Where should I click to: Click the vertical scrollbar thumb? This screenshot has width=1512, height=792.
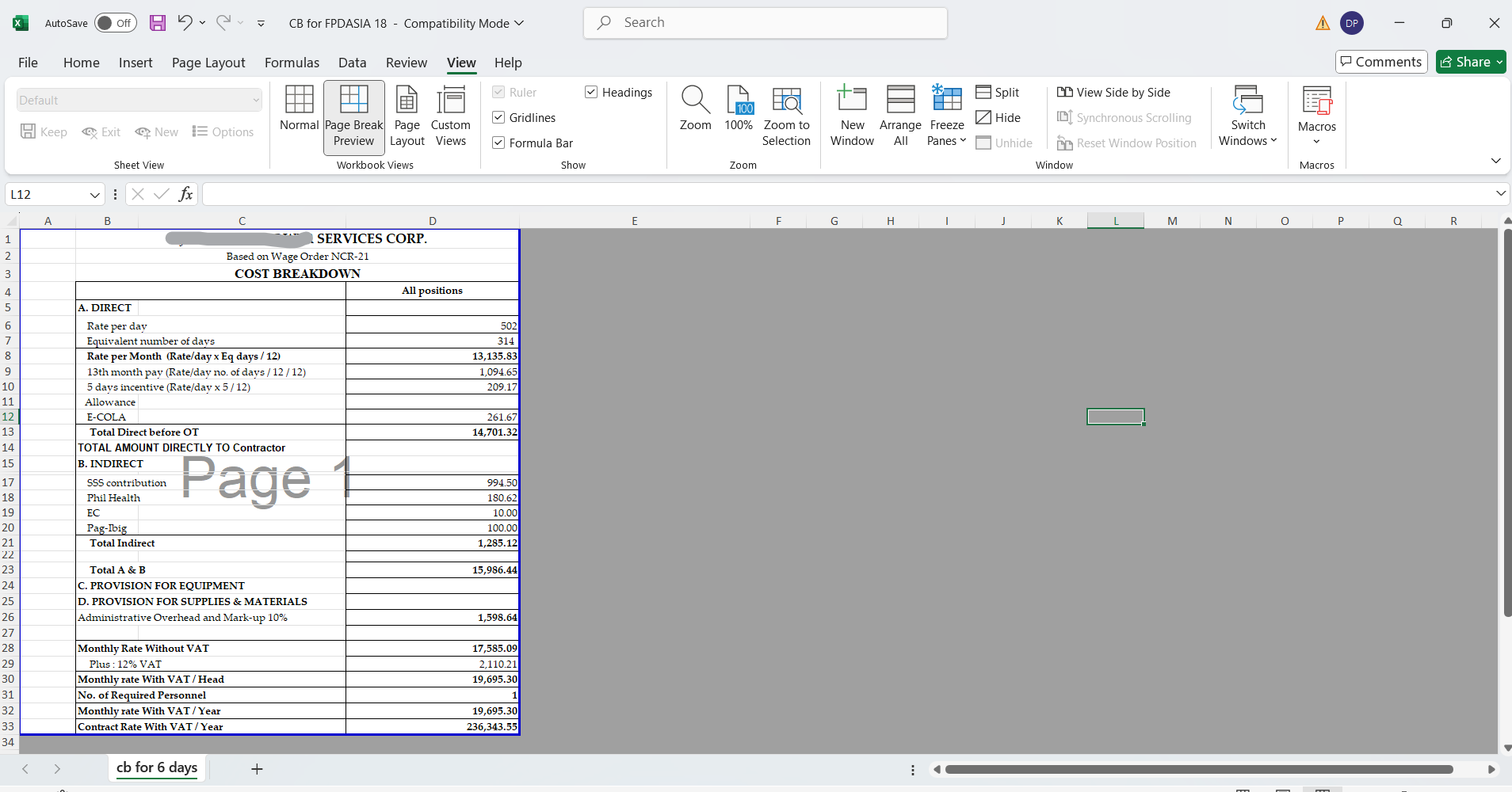[x=1507, y=423]
